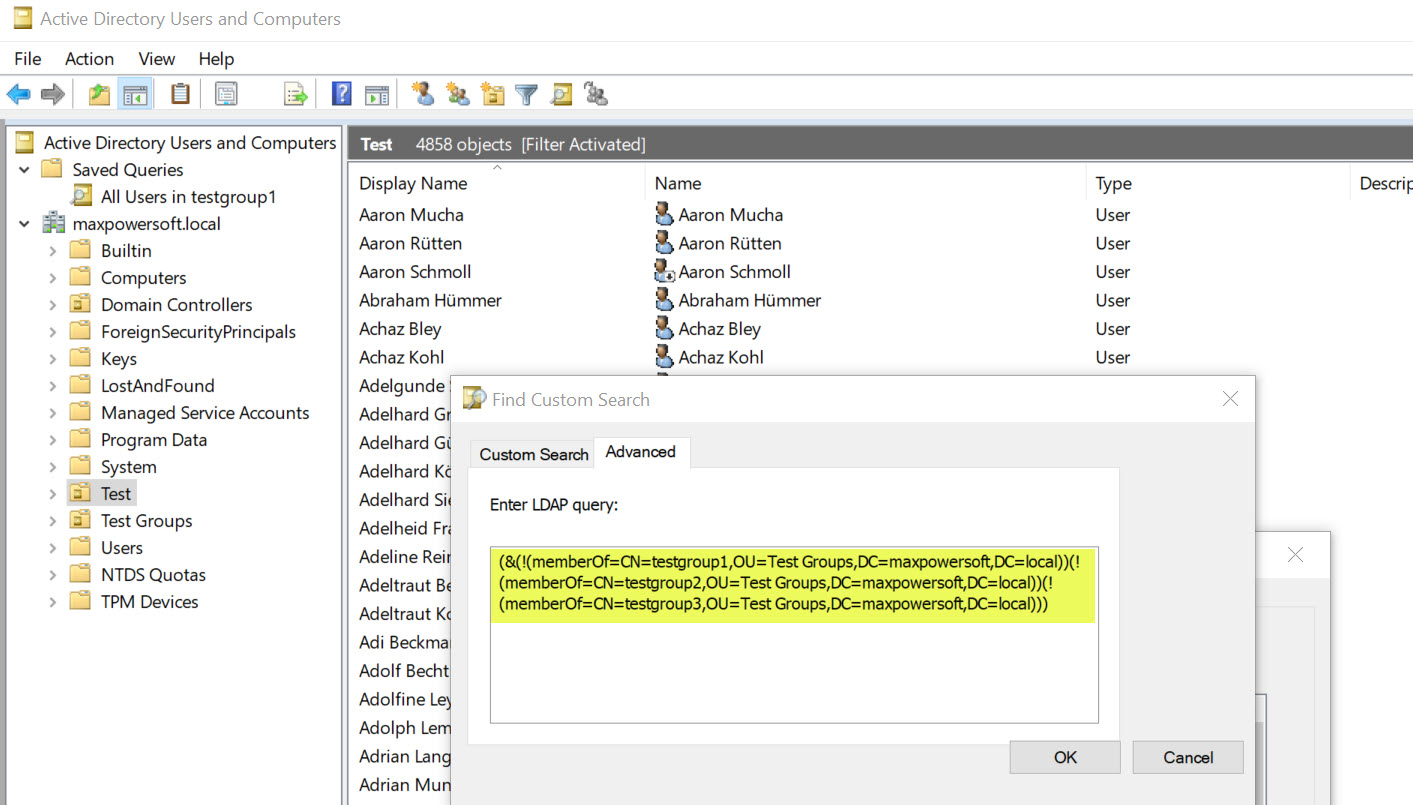Create a new user toolbar icon
The width and height of the screenshot is (1413, 805).
click(423, 94)
